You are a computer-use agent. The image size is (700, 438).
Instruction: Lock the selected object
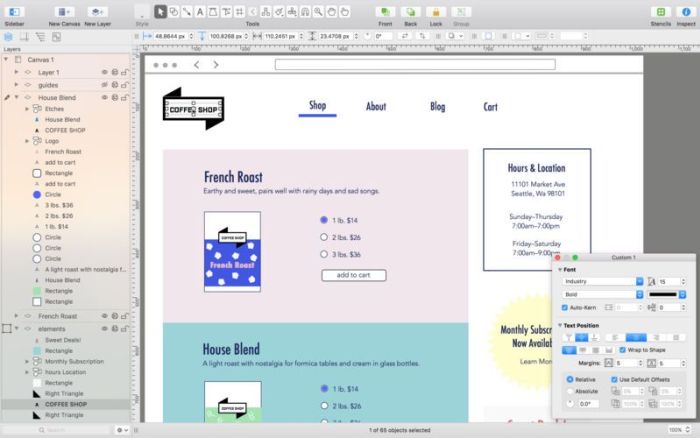tap(436, 12)
